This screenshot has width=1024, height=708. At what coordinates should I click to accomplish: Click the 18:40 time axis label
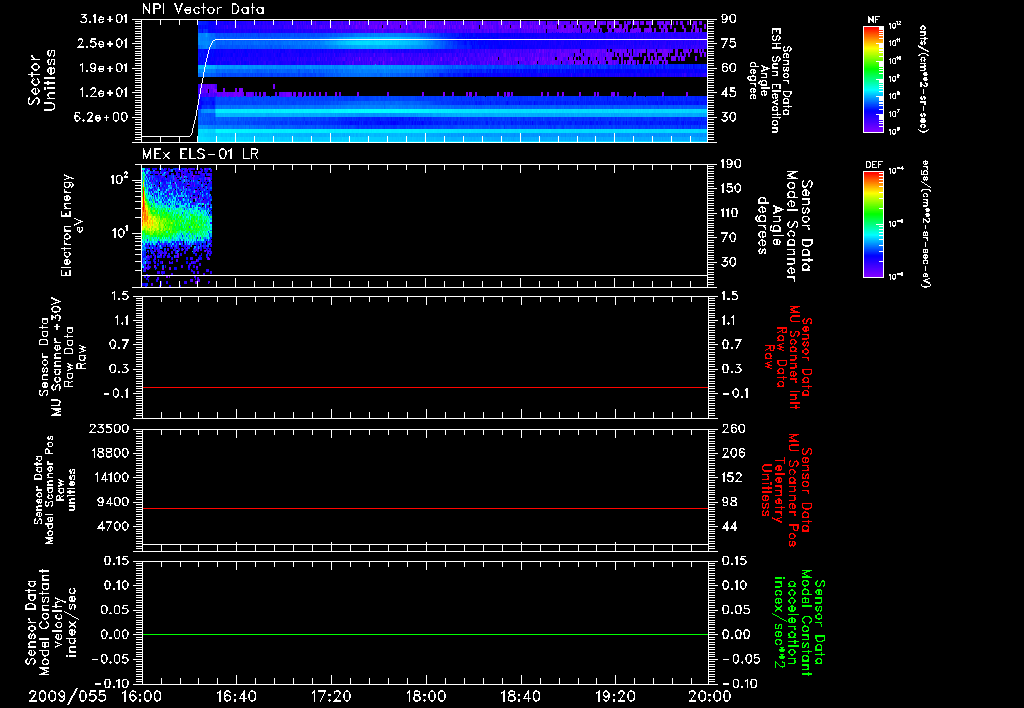point(520,696)
